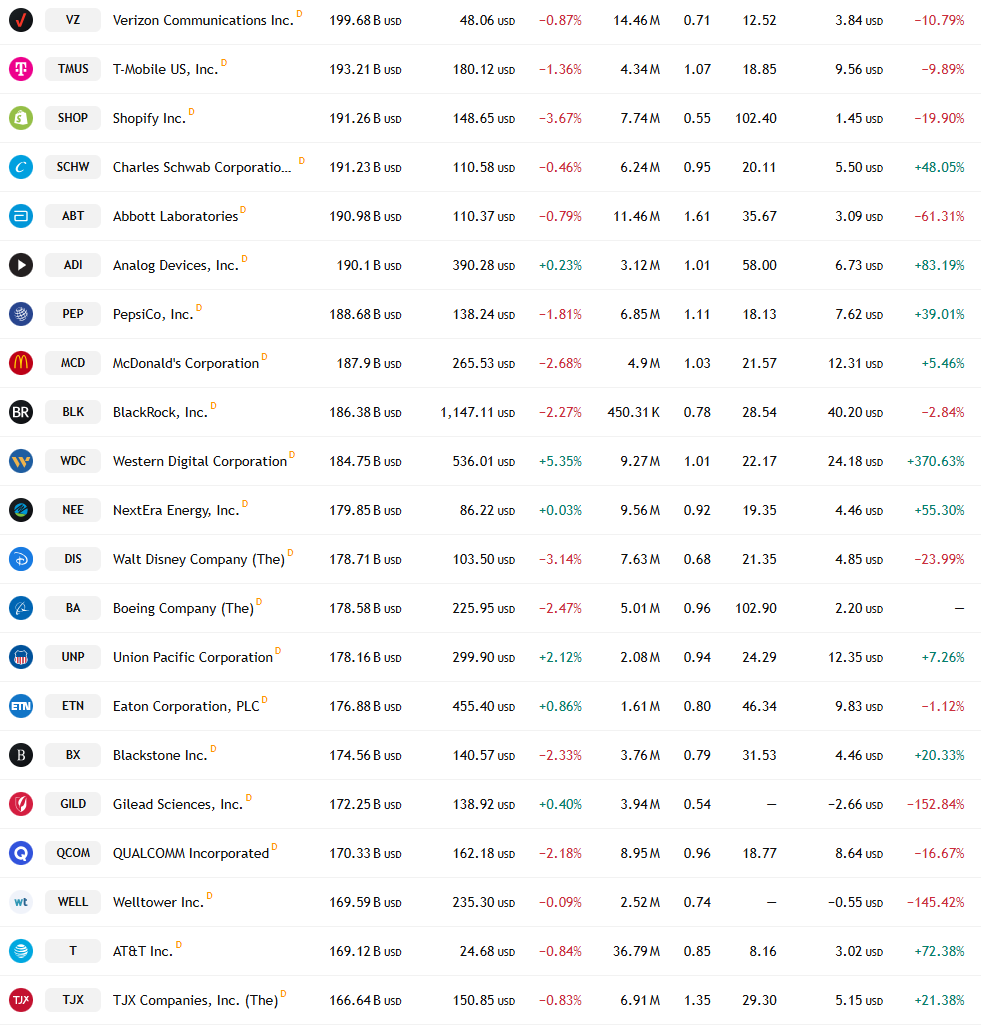This screenshot has height=1028, width=981.
Task: Click the T-Mobile logo icon
Action: [21, 69]
